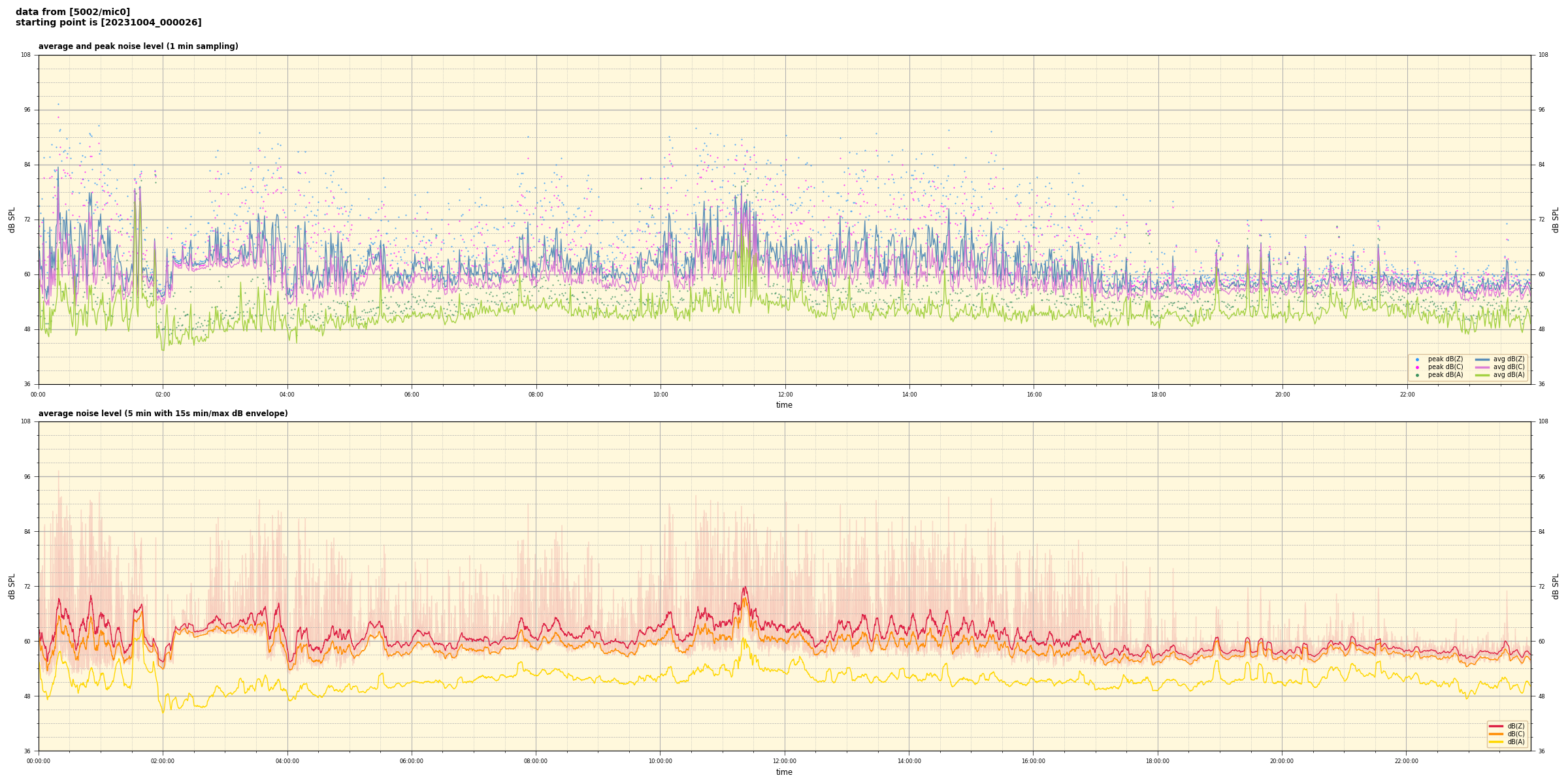The width and height of the screenshot is (1568, 784).
Task: Click the 06:00:00 tick on the bottom chart time axis
Action: (x=412, y=761)
